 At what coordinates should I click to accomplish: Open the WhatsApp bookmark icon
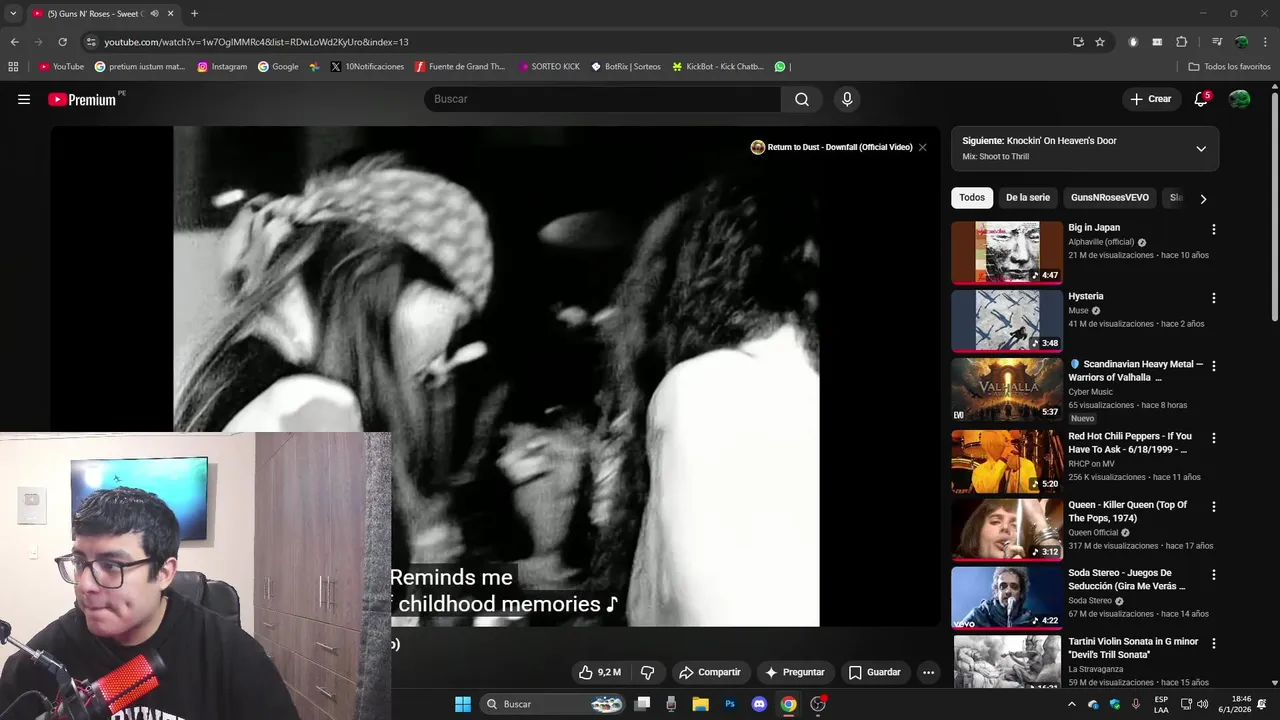tap(780, 67)
